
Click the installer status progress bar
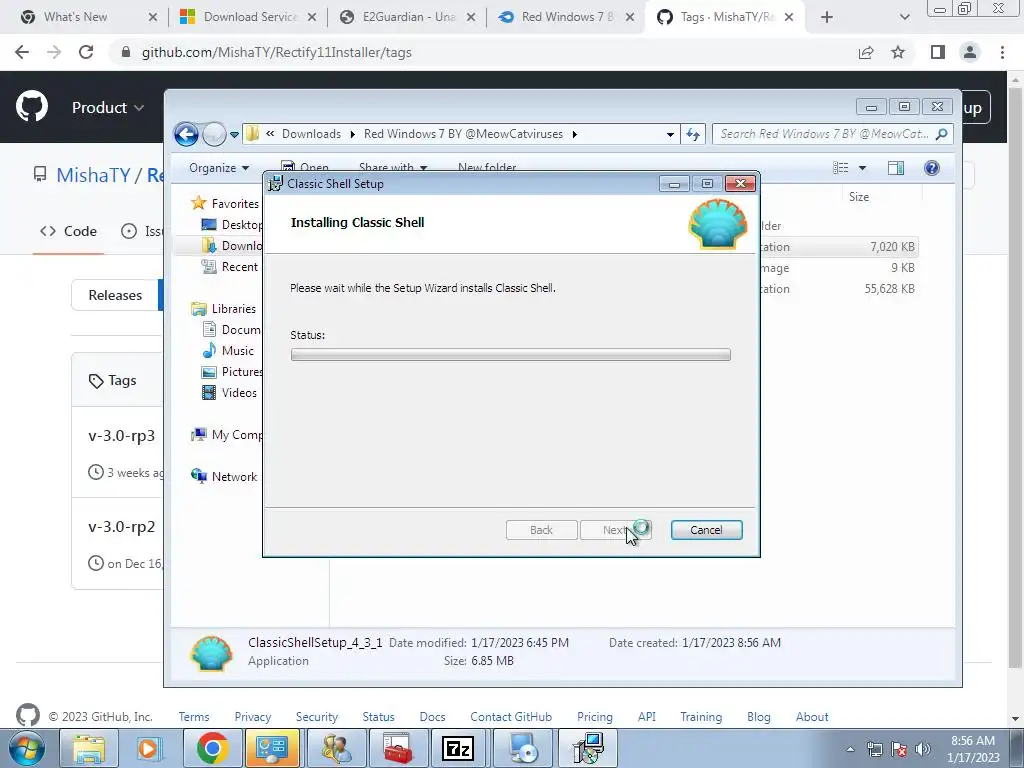click(x=511, y=355)
